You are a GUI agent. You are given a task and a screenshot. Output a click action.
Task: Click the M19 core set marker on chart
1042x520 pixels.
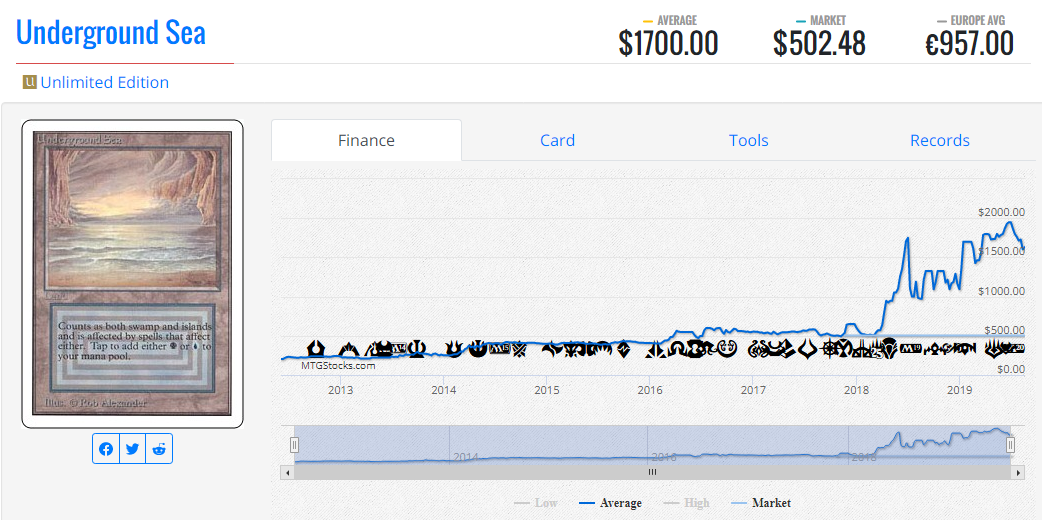coord(910,348)
